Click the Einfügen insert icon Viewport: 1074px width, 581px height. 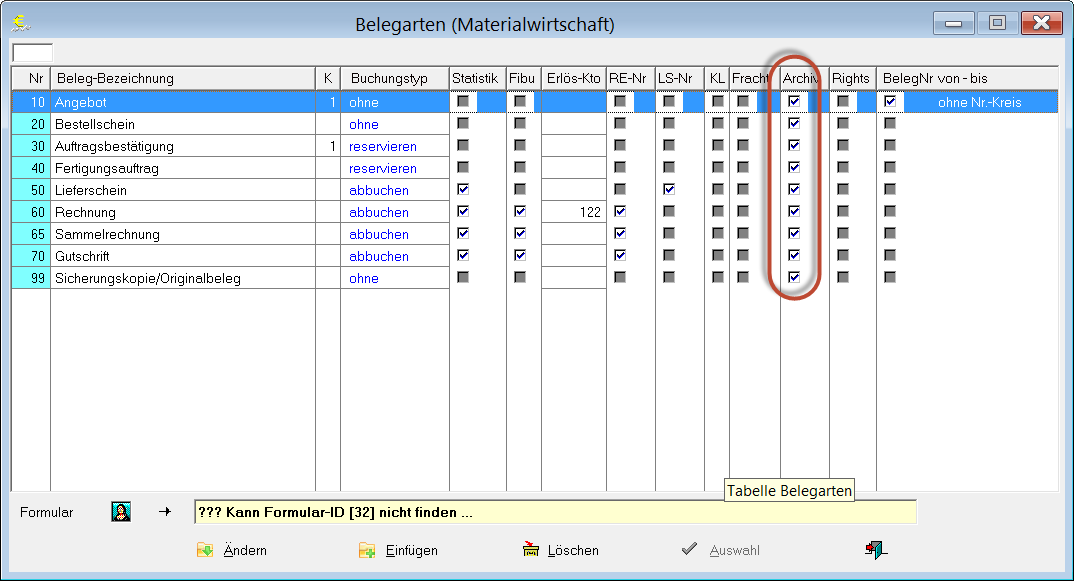coord(364,549)
